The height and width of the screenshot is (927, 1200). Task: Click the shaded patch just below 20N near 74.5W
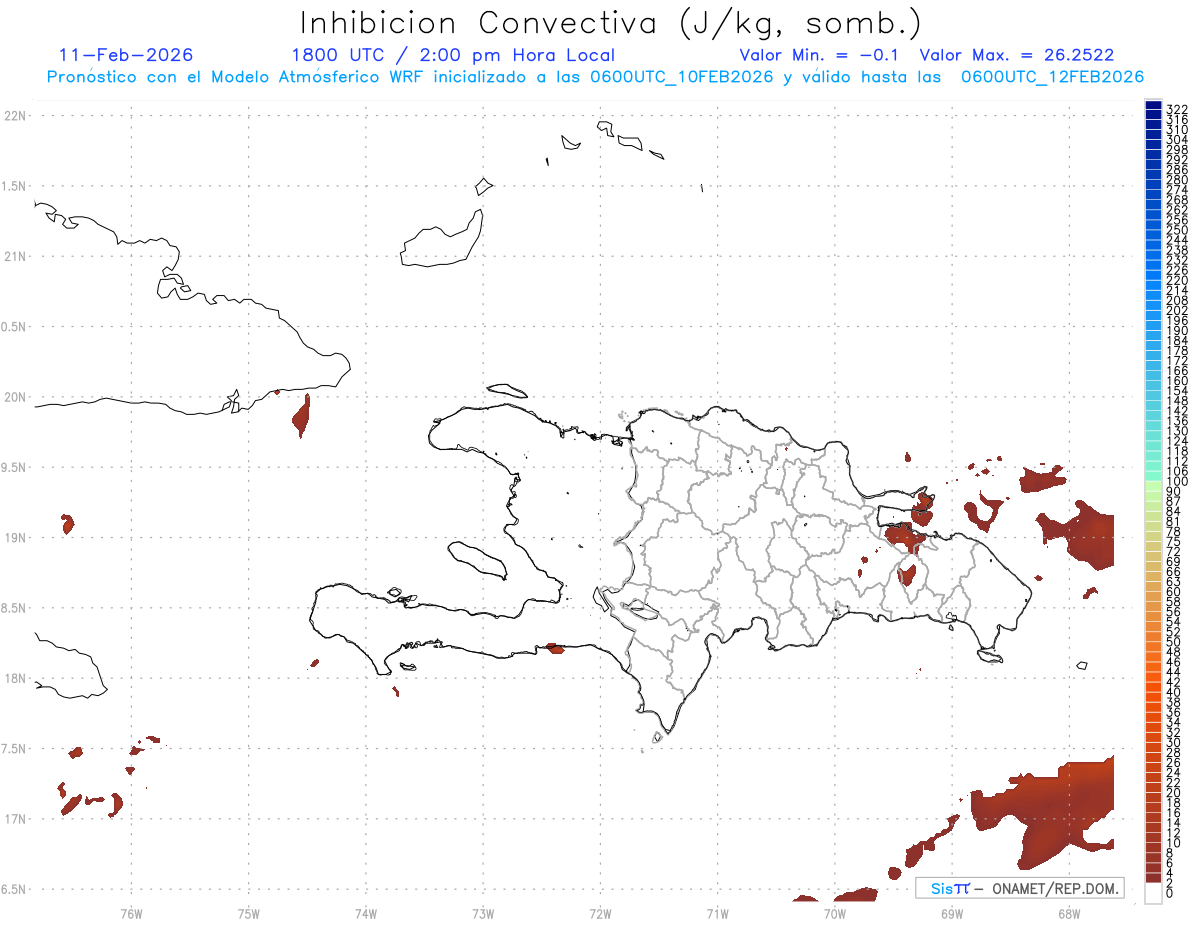pyautogui.click(x=302, y=414)
